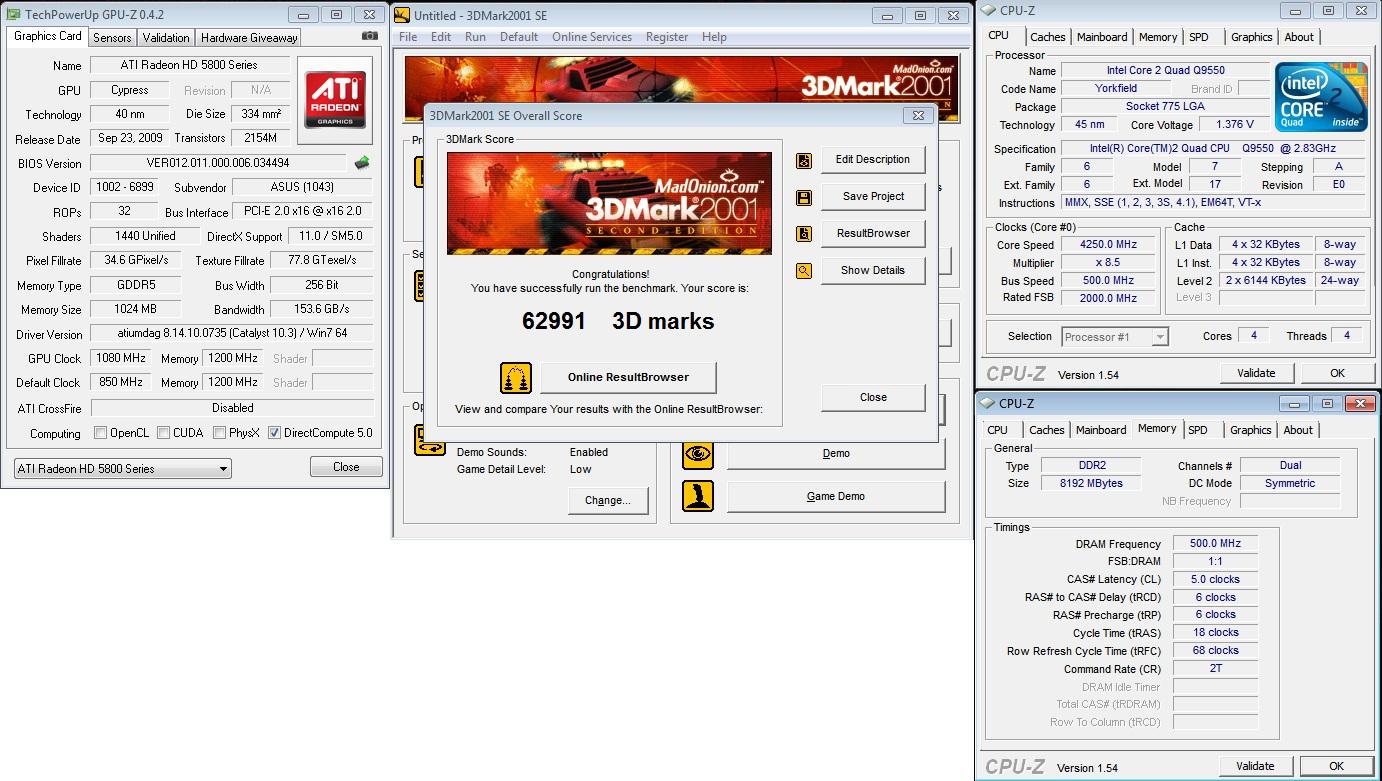The width and height of the screenshot is (1382, 781).
Task: Click Validate in the upper CPU-Z window
Action: (1256, 373)
